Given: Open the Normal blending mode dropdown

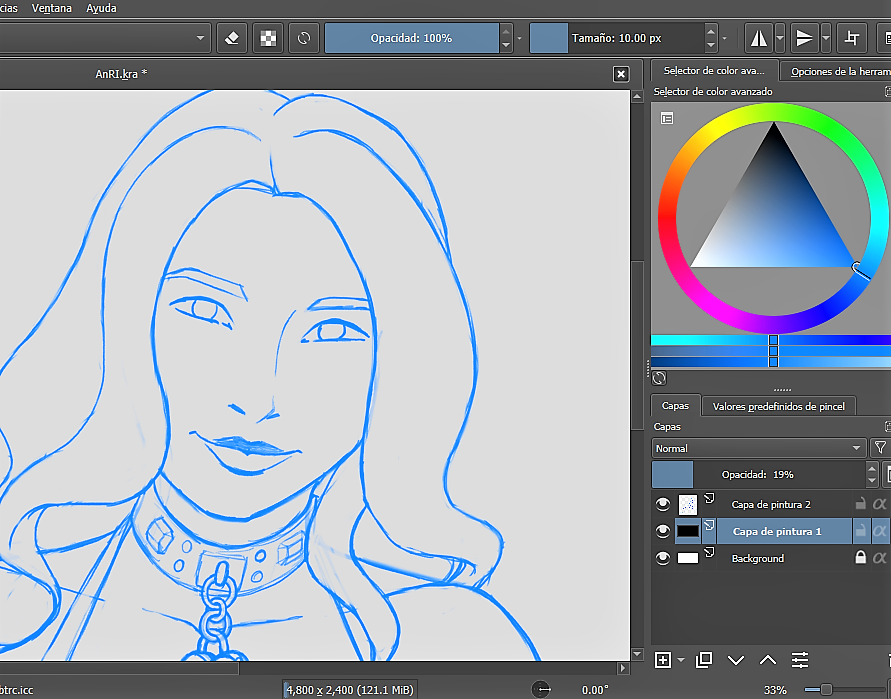Looking at the screenshot, I should [x=759, y=448].
